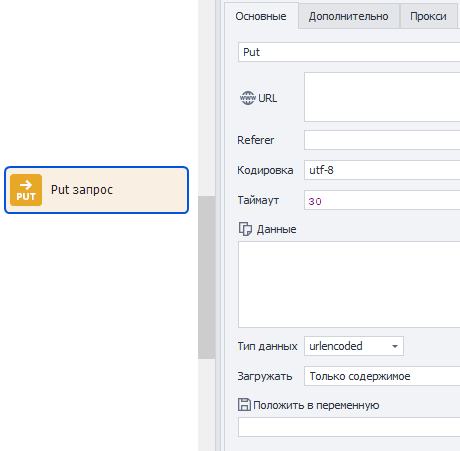Click the gray vertical scrollbar thumb
The image size is (460, 451).
coord(206,277)
